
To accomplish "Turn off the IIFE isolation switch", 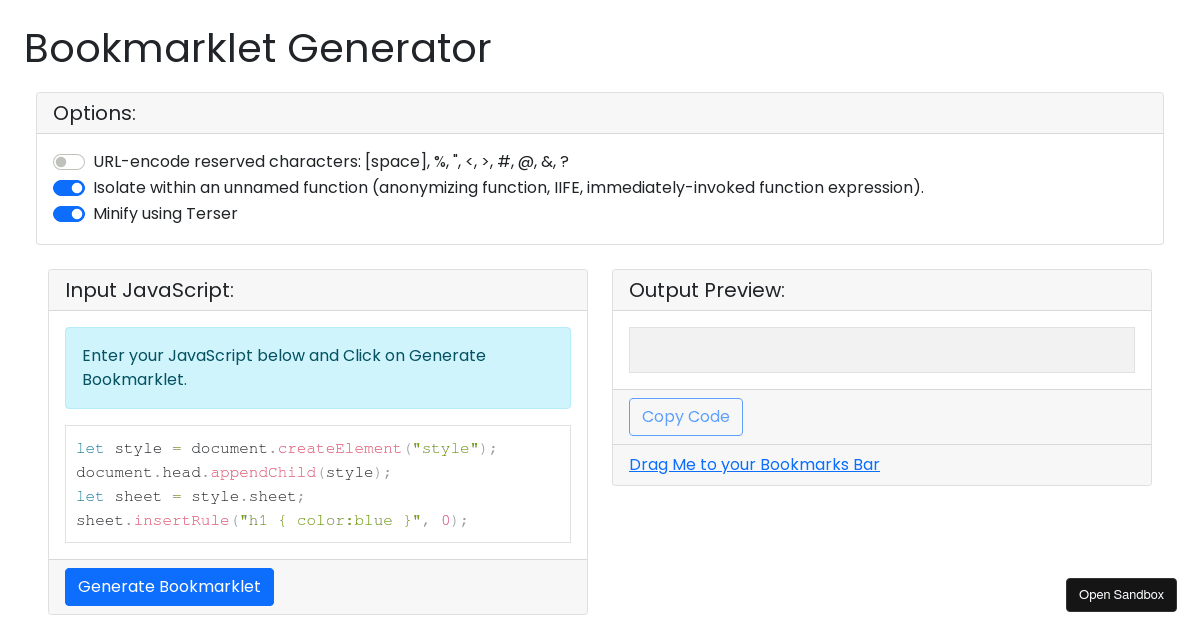I will click(69, 188).
